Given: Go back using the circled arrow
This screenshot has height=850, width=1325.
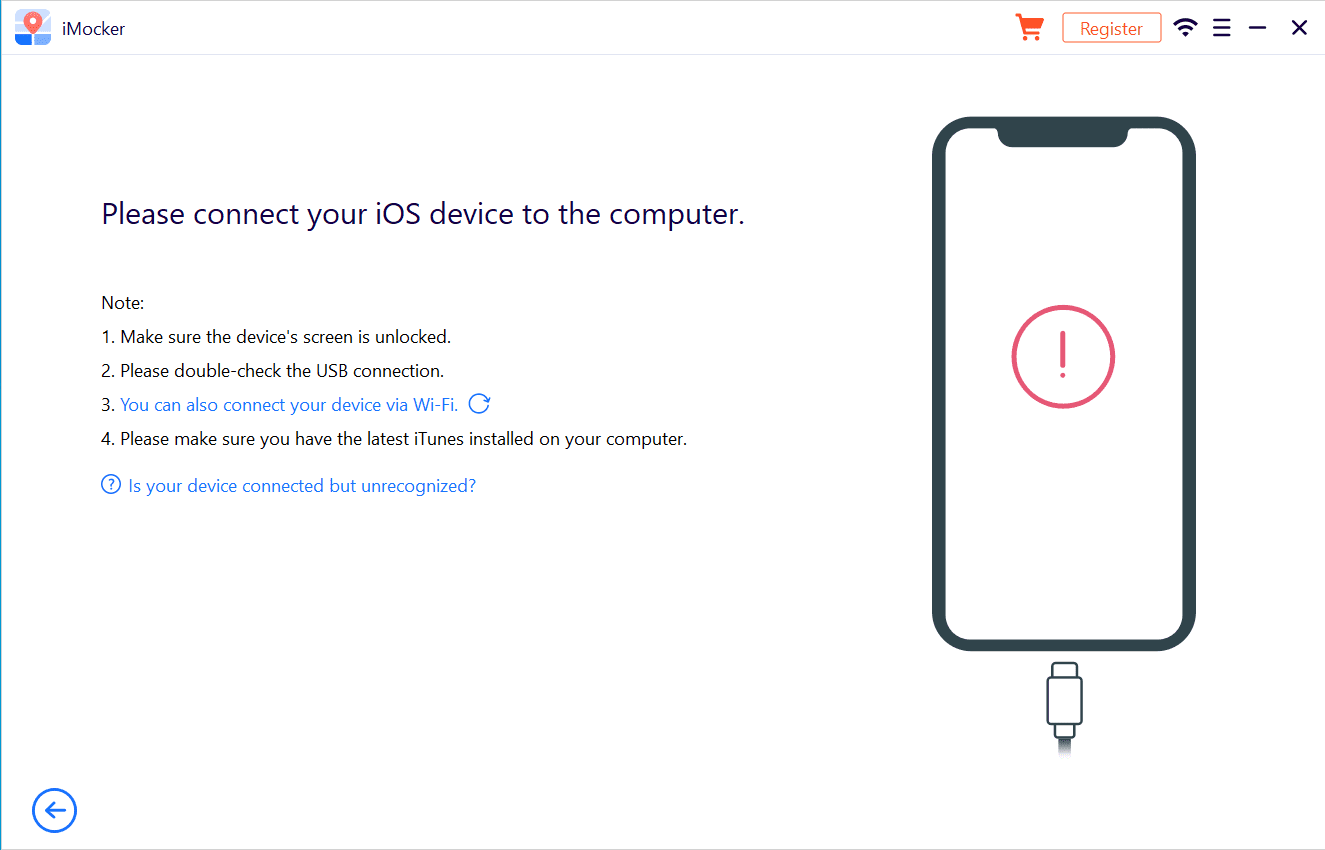Looking at the screenshot, I should 54,810.
